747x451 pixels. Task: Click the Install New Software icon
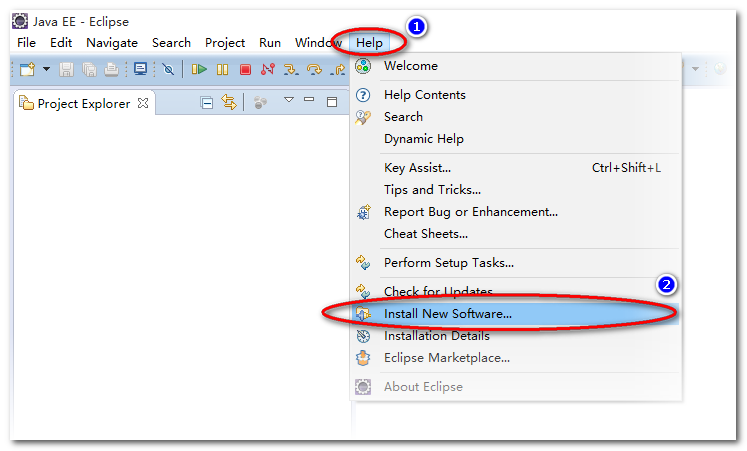click(x=363, y=313)
